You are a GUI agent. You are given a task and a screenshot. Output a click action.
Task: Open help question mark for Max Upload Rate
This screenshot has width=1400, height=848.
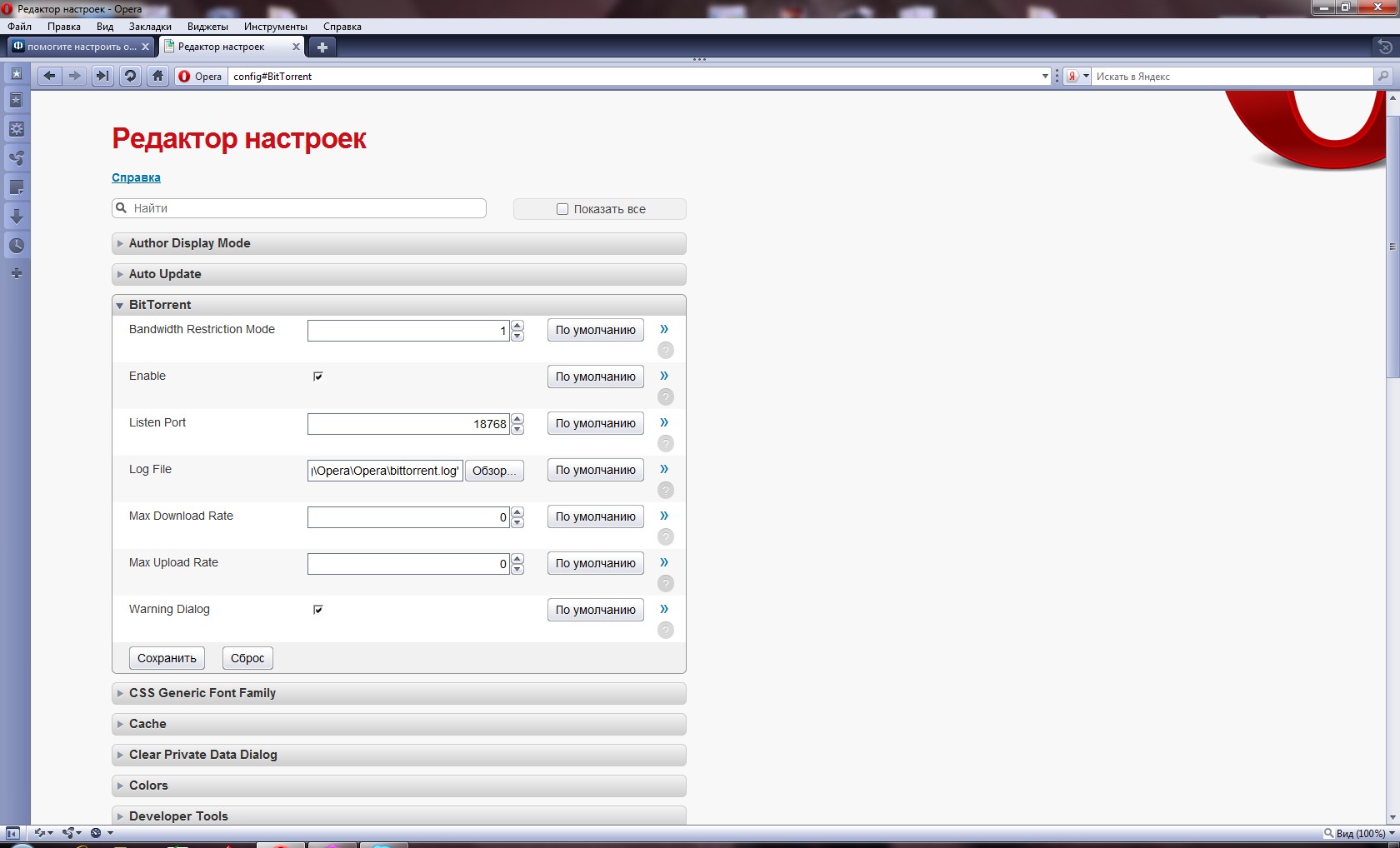pos(666,583)
